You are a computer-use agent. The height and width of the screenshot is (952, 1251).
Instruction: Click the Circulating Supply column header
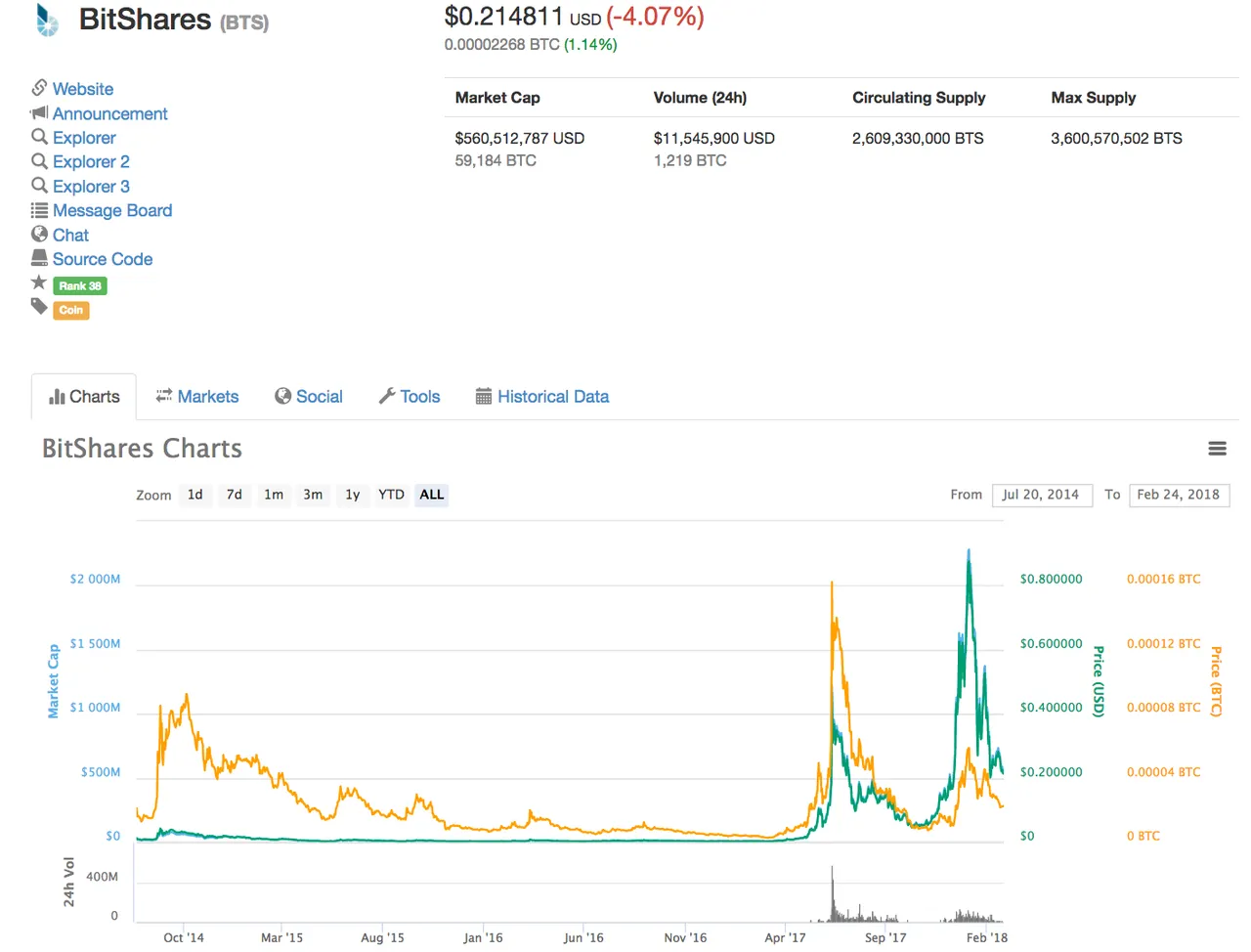coord(919,98)
